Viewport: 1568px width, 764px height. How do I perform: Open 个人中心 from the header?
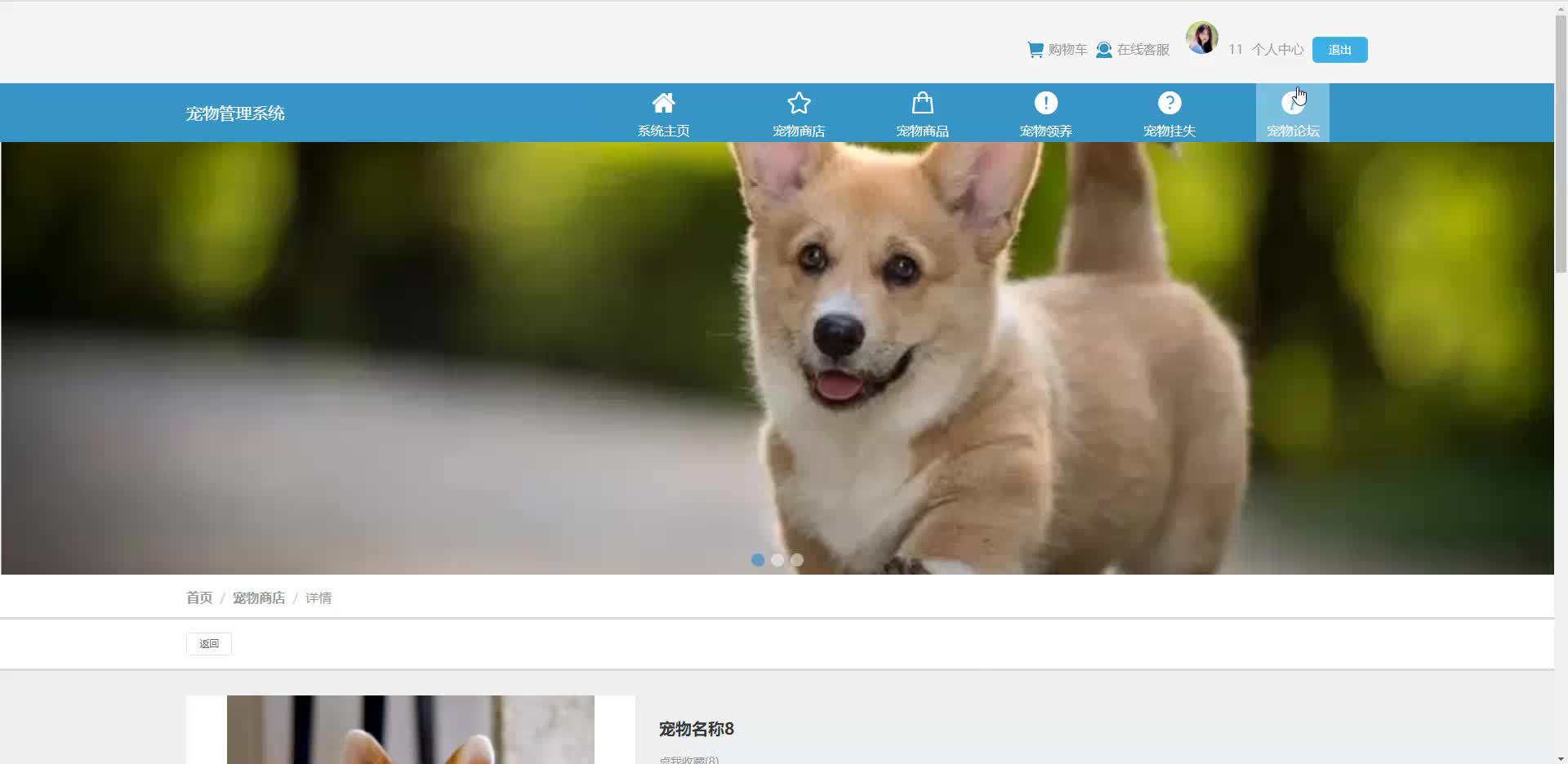[x=1278, y=50]
